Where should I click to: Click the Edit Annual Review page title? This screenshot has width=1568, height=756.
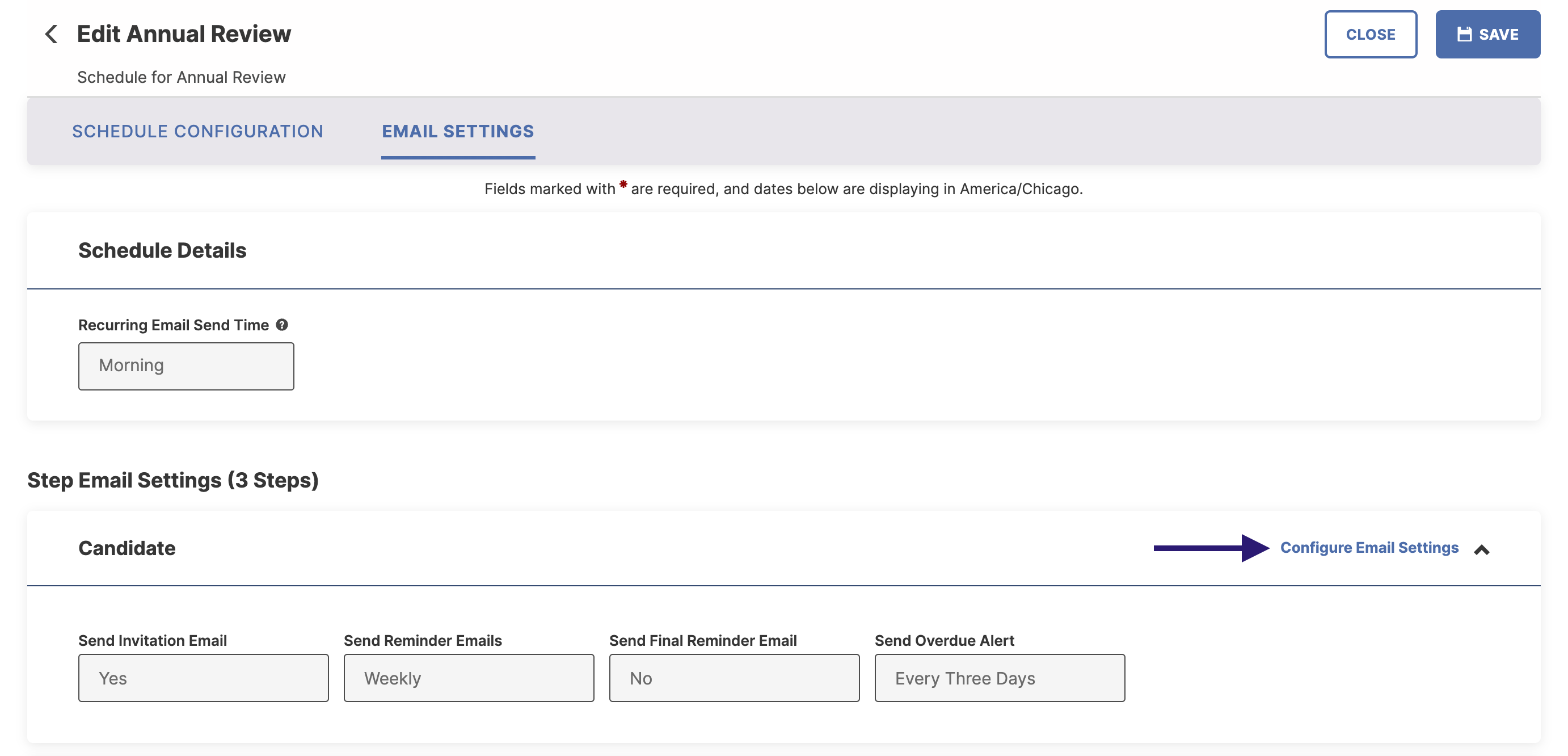tap(184, 34)
